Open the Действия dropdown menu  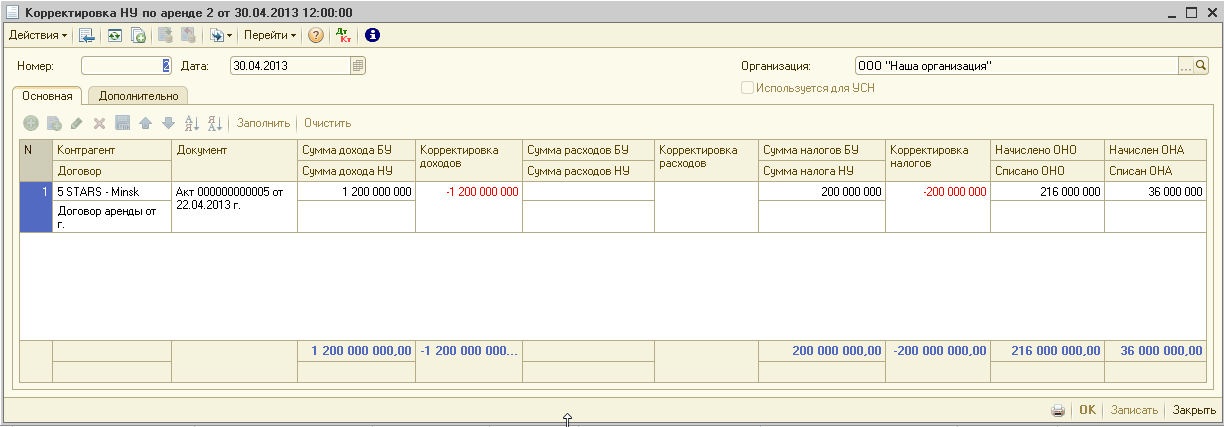click(x=38, y=36)
